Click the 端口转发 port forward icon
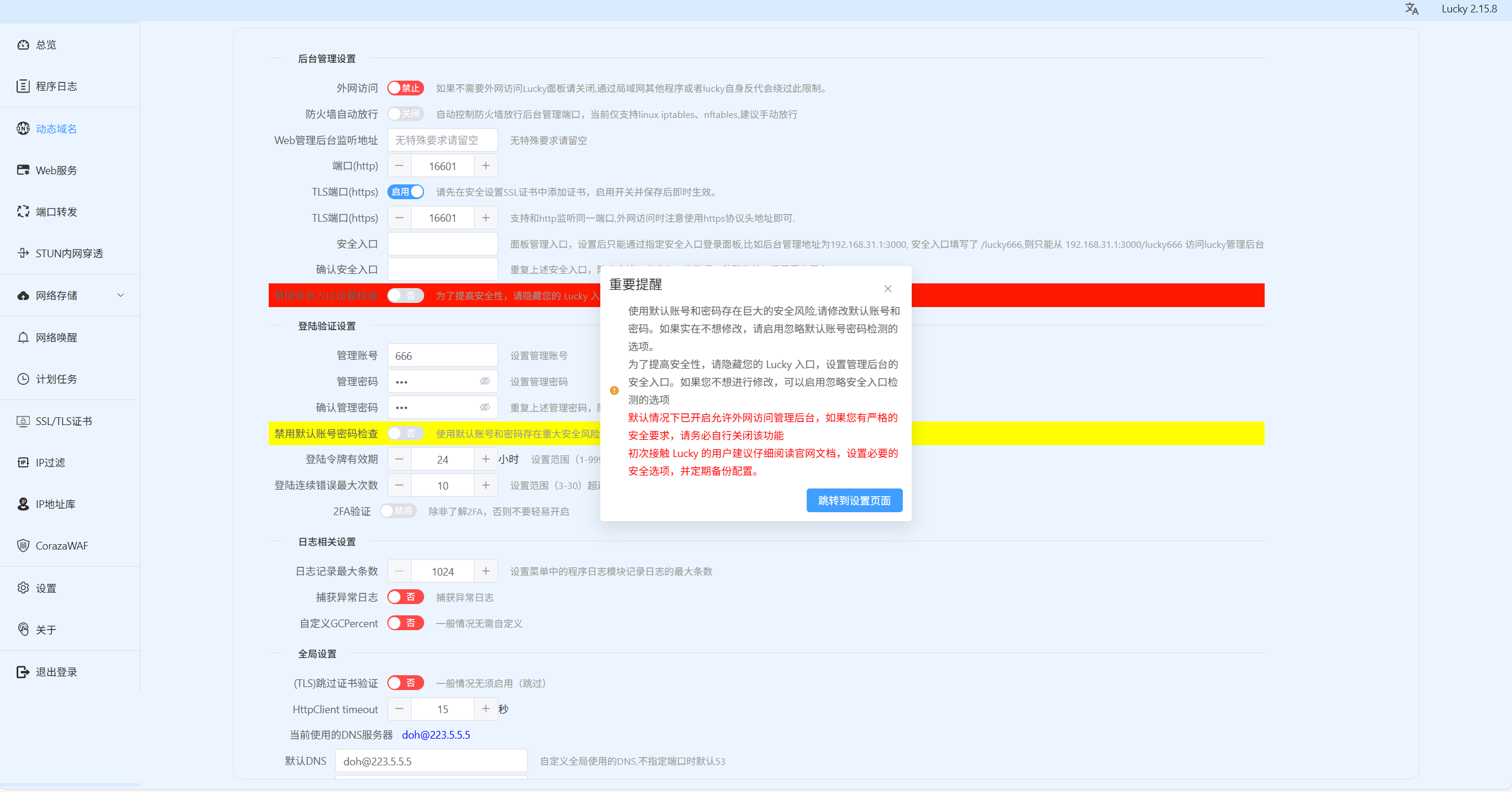1512x792 pixels. [23, 212]
